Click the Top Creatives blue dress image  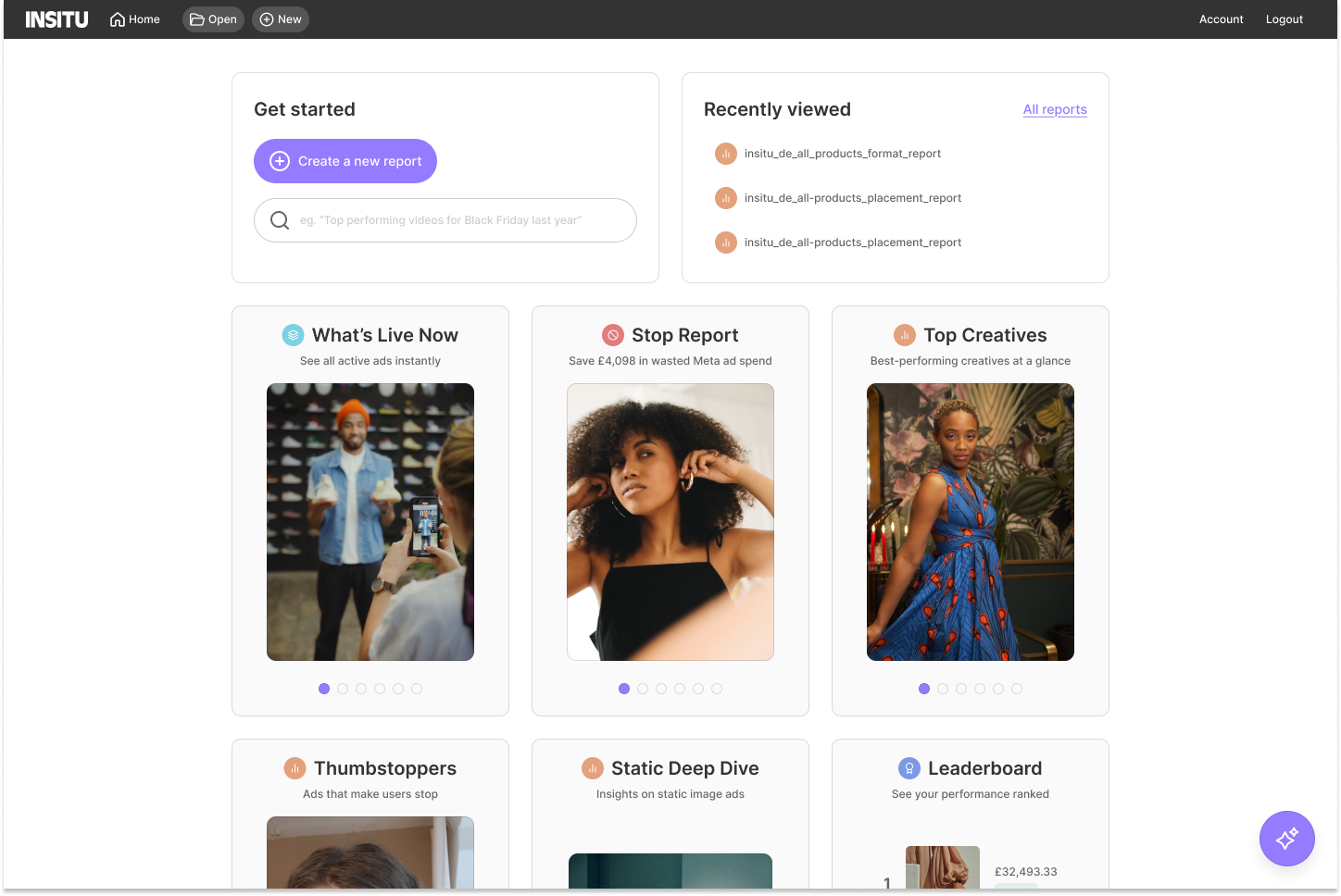(971, 522)
